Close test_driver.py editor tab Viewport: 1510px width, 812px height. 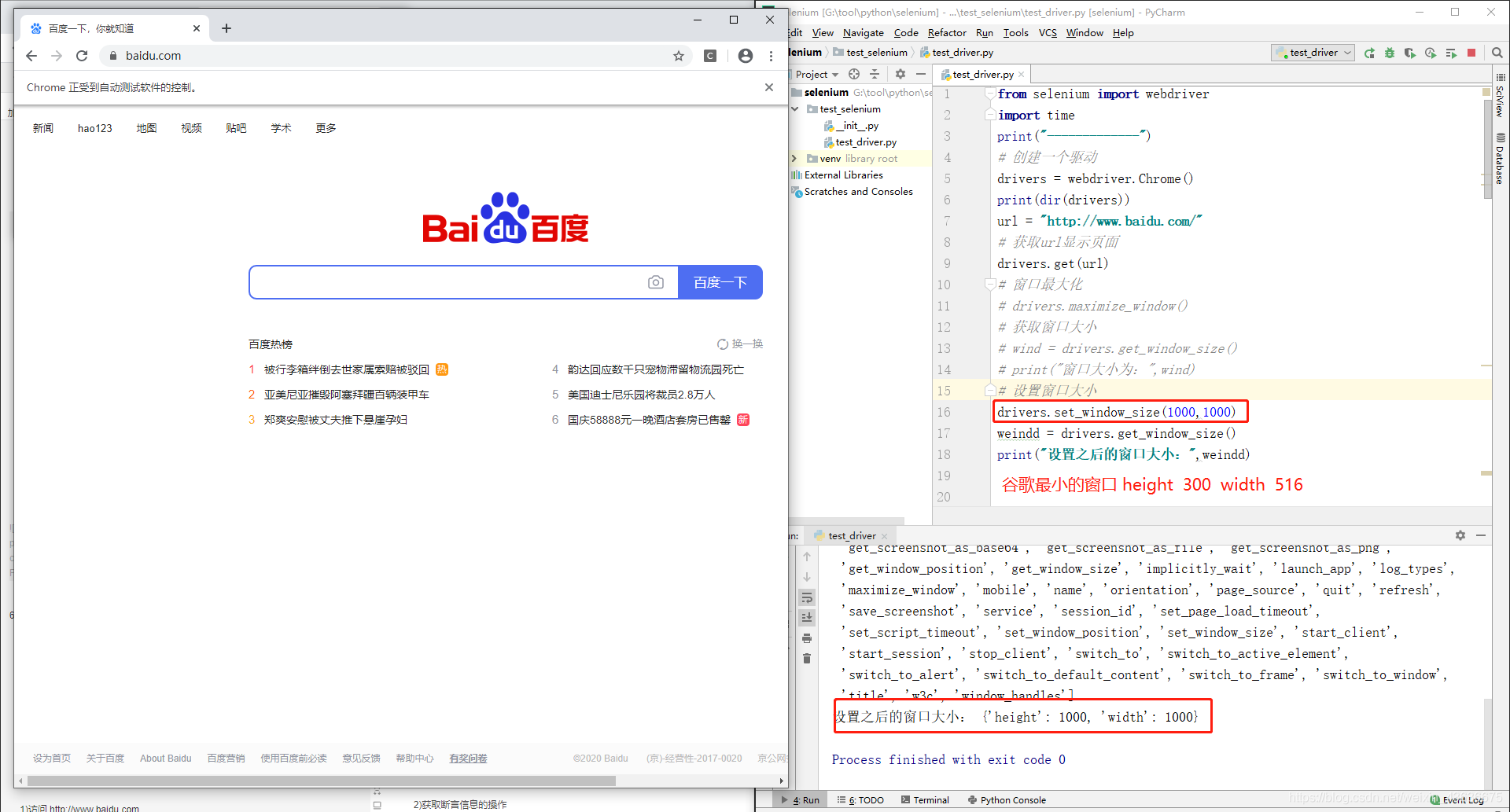click(1022, 75)
